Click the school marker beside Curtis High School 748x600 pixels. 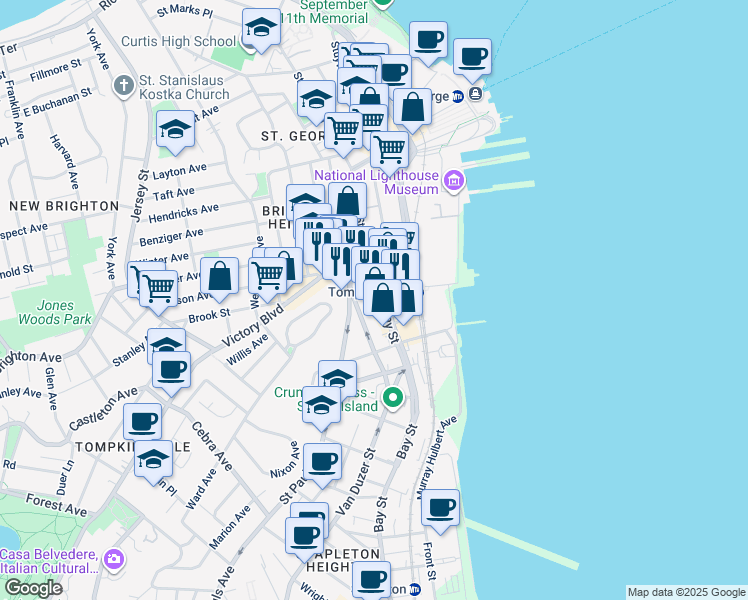[261, 28]
